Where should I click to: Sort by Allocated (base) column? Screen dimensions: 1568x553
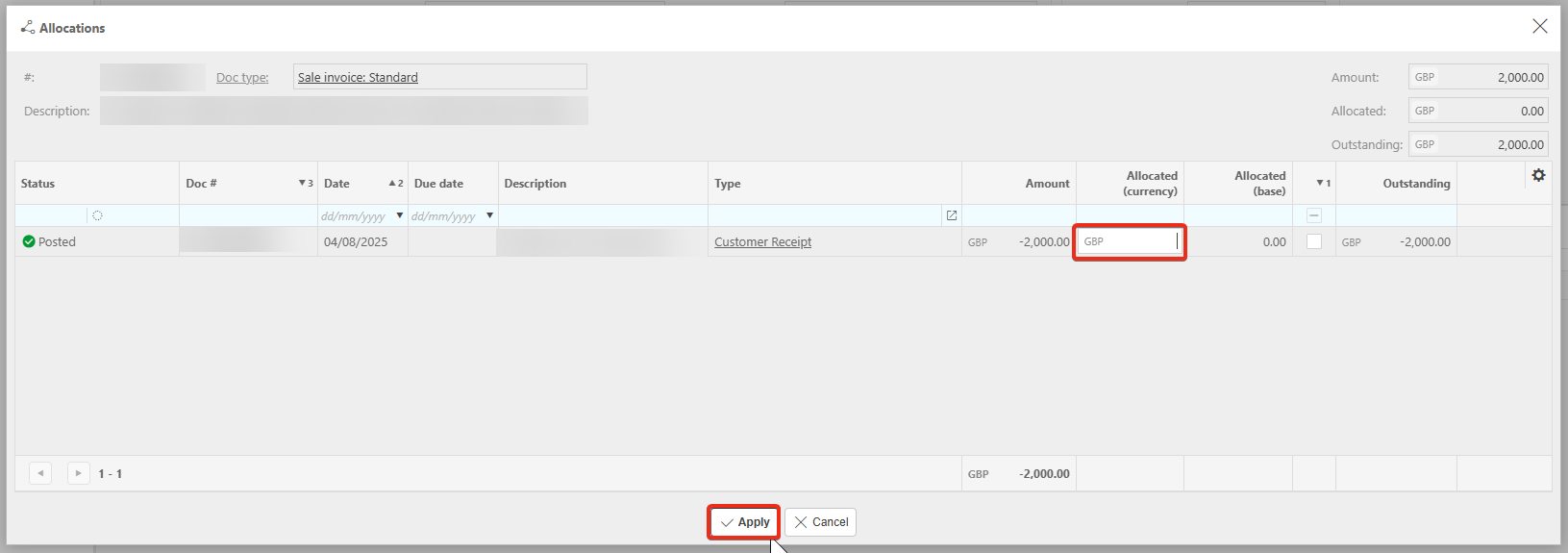(1238, 183)
